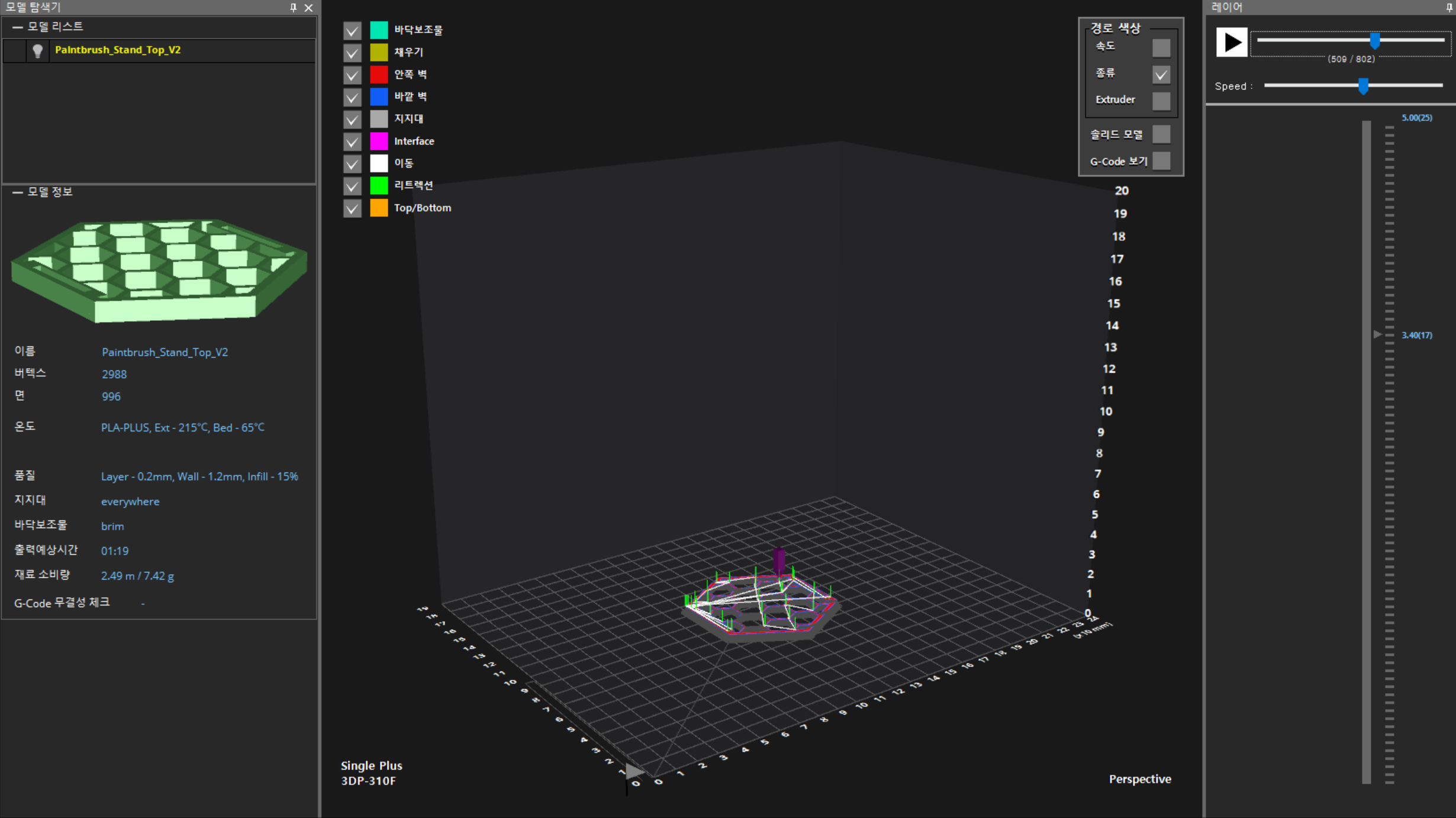Uncheck the 바깥 벽 path checkbox
Image resolution: width=1456 pixels, height=818 pixels.
click(x=352, y=97)
